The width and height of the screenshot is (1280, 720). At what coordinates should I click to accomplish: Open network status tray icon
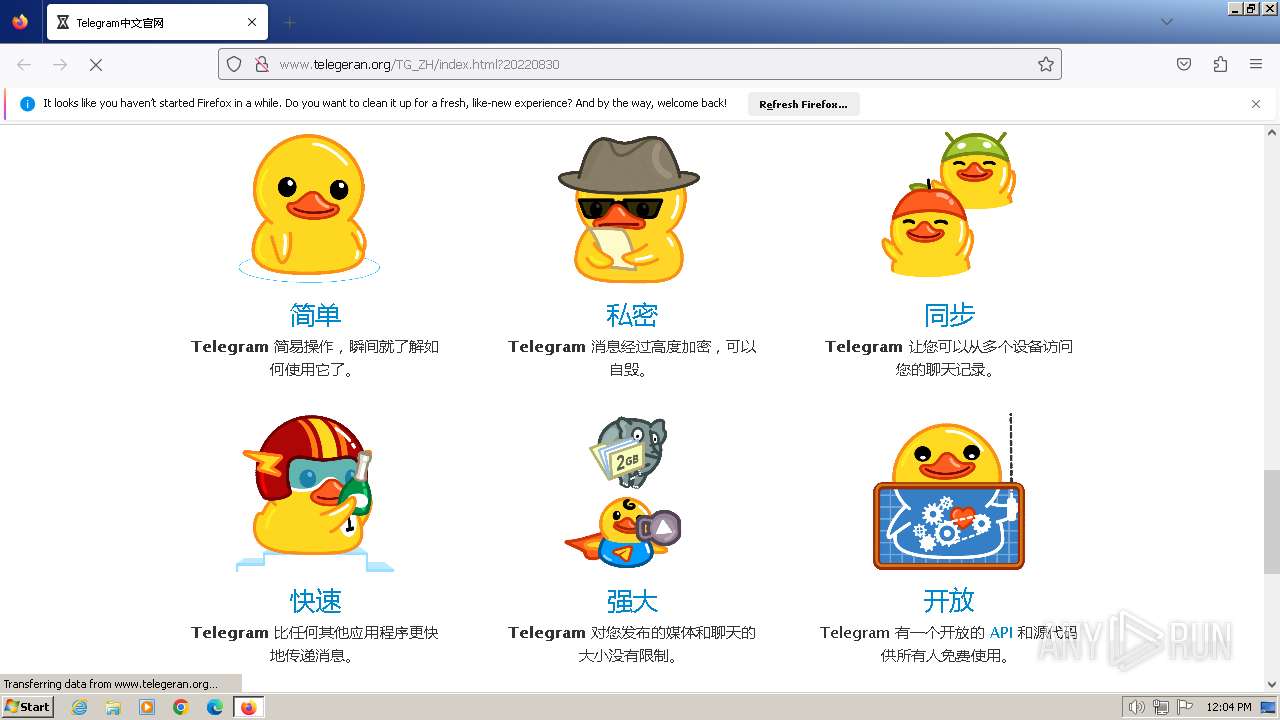click(x=1161, y=707)
